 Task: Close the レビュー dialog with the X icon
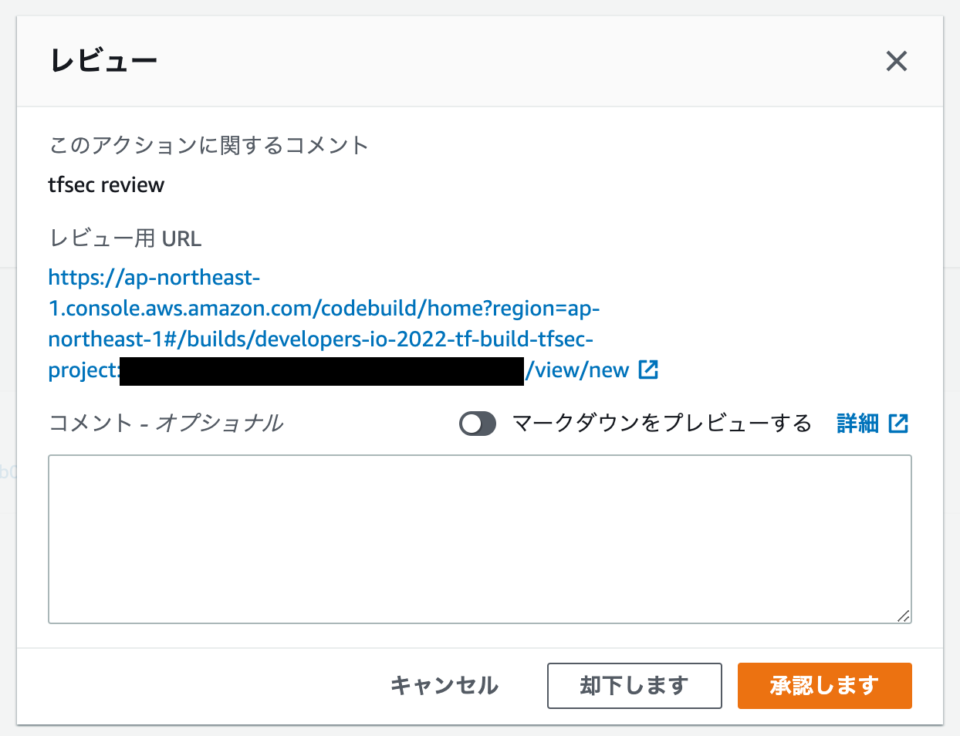tap(896, 61)
